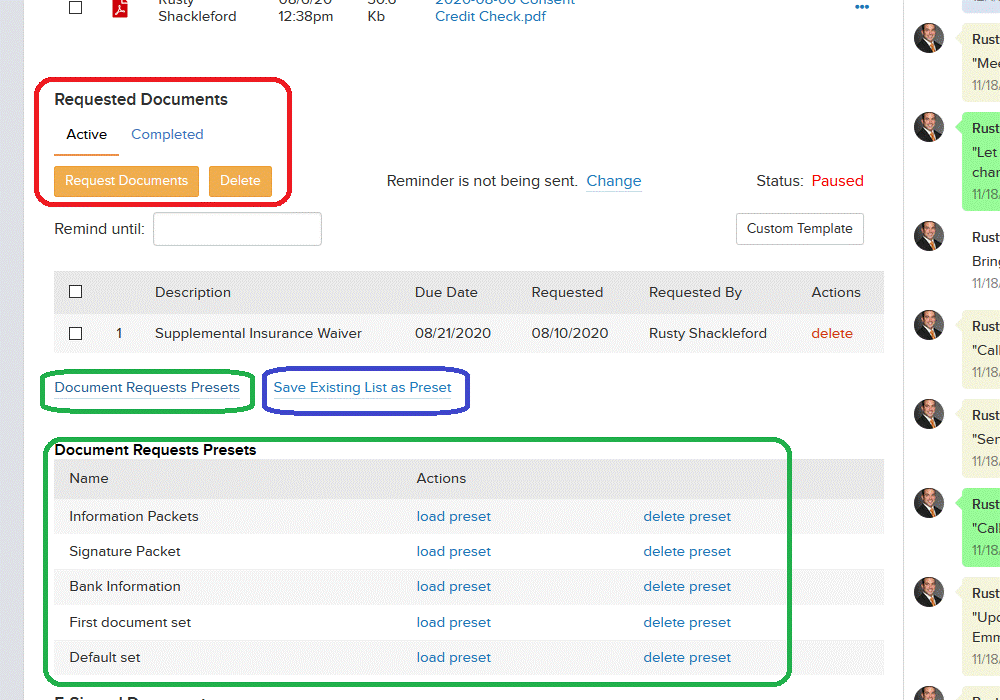The height and width of the screenshot is (700, 1000).
Task: Open the three-dot menu for Credit Check.pdf
Action: (862, 7)
